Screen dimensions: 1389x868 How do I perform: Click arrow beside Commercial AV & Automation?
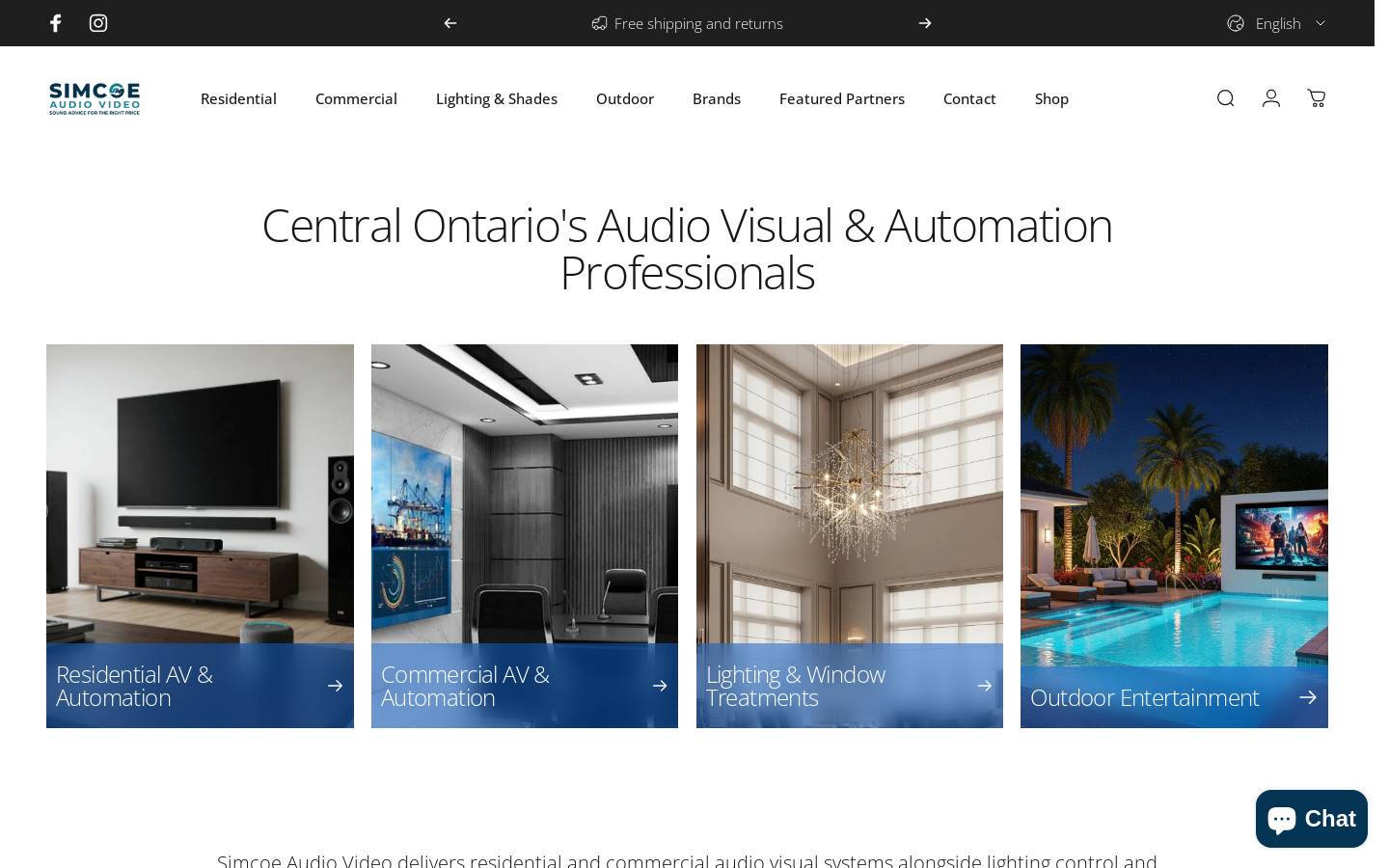click(660, 686)
